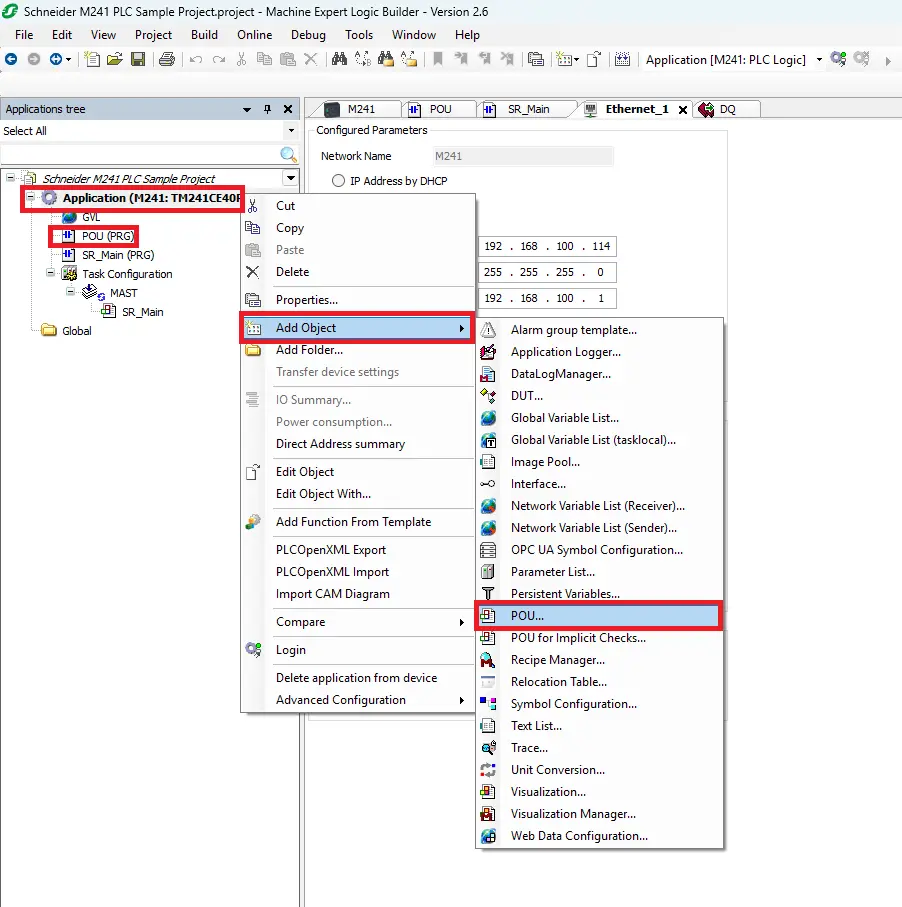Select Persistent Variables... submenu entry
902x907 pixels.
(x=599, y=593)
